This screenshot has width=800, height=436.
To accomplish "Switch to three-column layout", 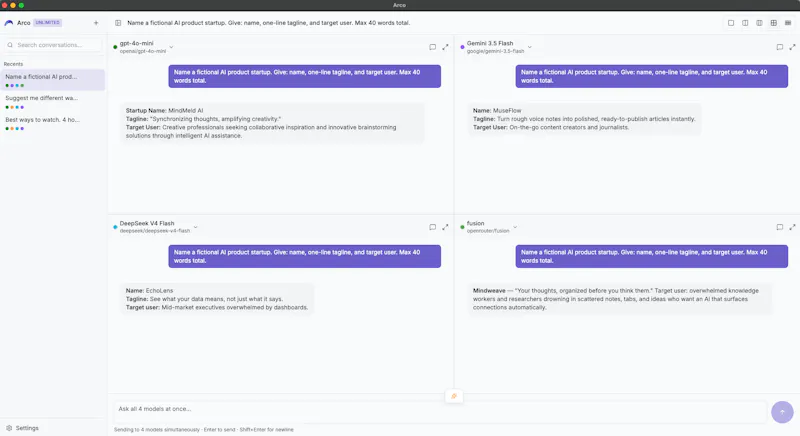I will [759, 23].
